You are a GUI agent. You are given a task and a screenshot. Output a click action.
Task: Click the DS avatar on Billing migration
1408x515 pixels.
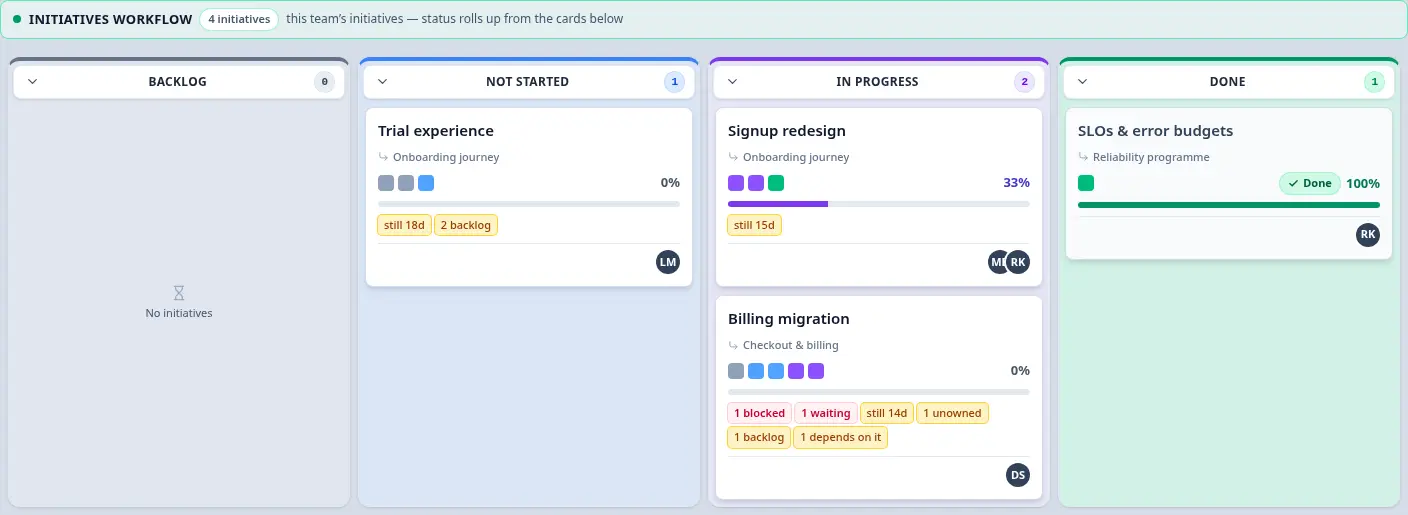tap(1018, 475)
